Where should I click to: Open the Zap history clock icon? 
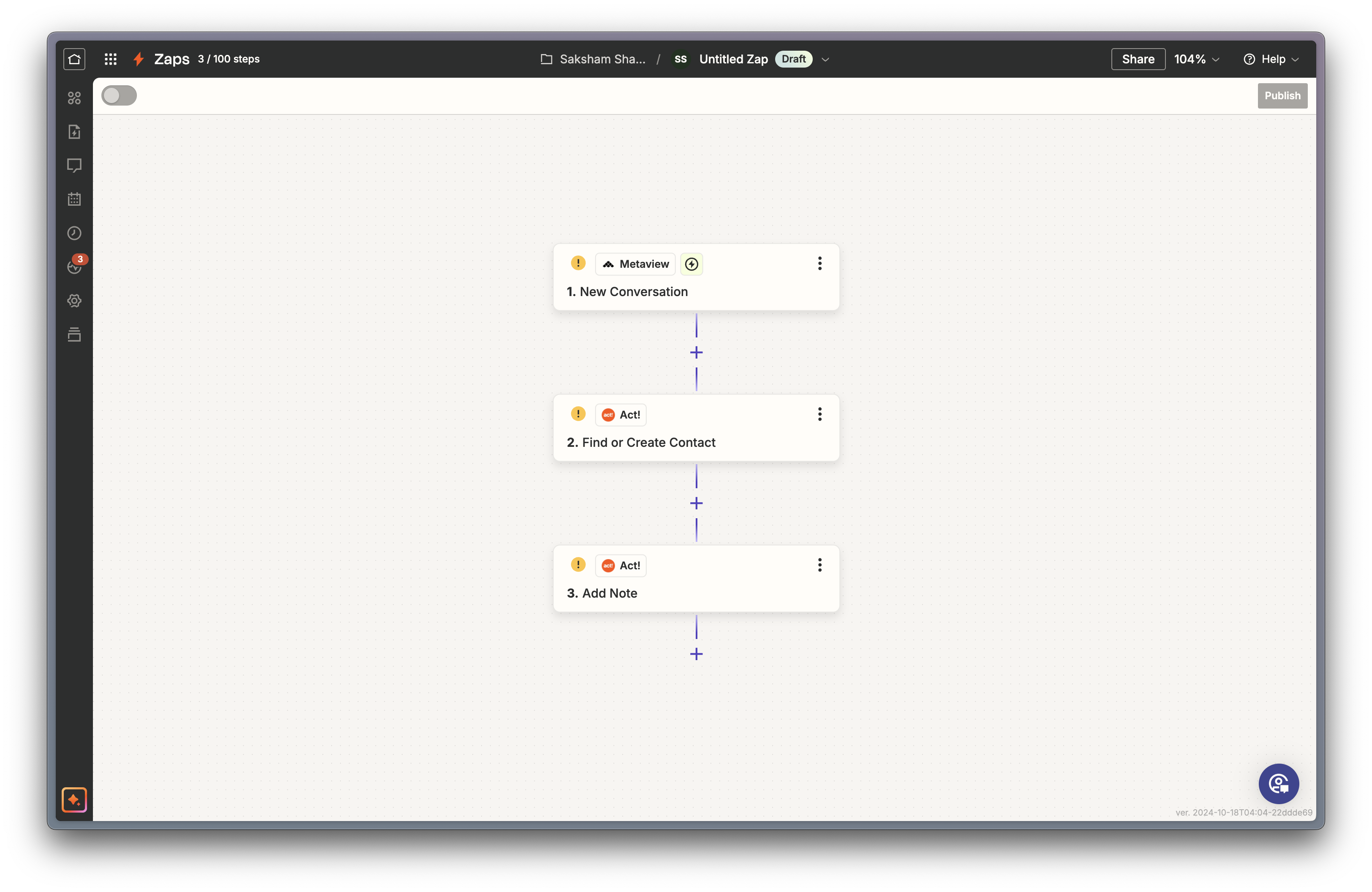tap(74, 234)
